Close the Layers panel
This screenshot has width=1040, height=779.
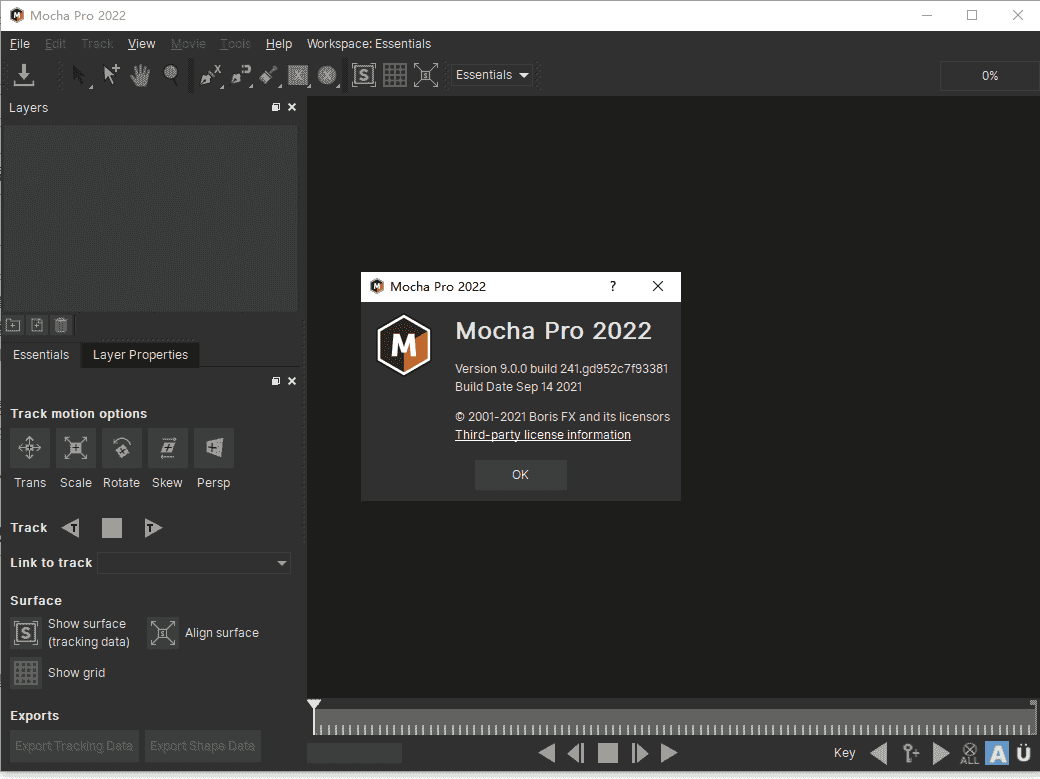pos(292,107)
